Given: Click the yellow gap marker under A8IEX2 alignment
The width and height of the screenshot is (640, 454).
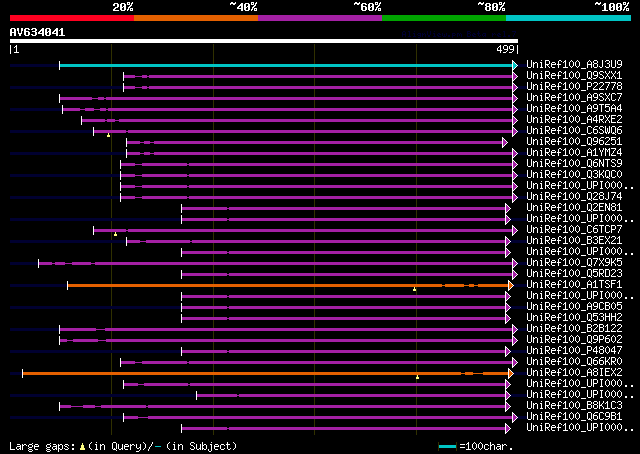Looking at the screenshot, I should 418,377.
